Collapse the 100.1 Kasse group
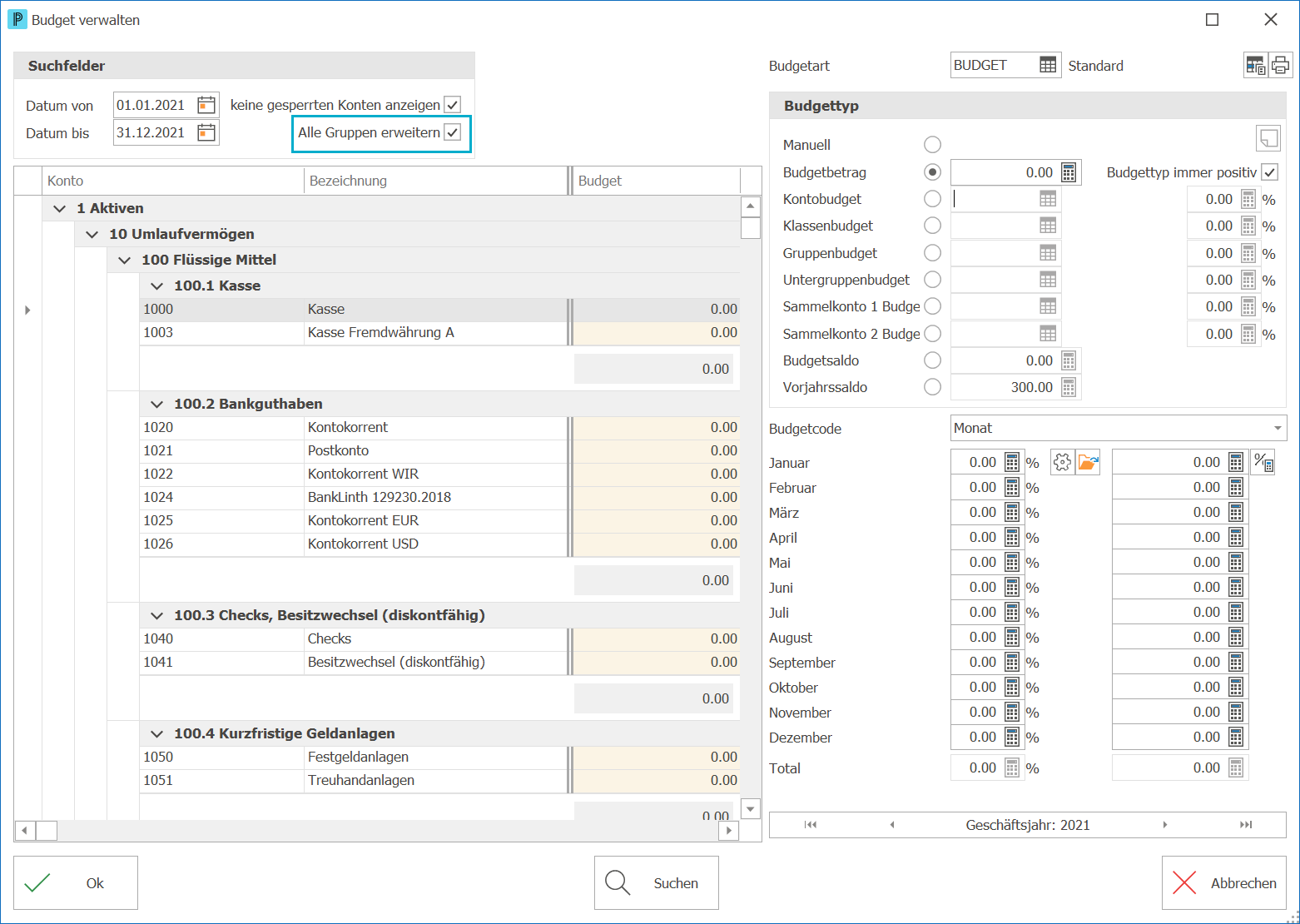1300x924 pixels. 156,286
